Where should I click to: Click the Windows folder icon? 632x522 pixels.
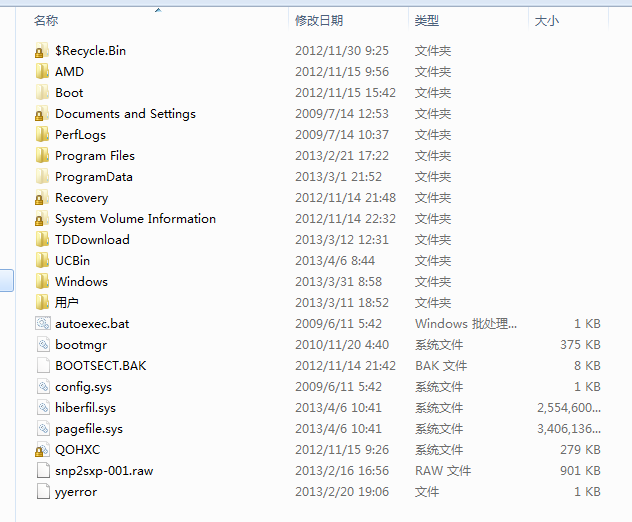(x=42, y=281)
